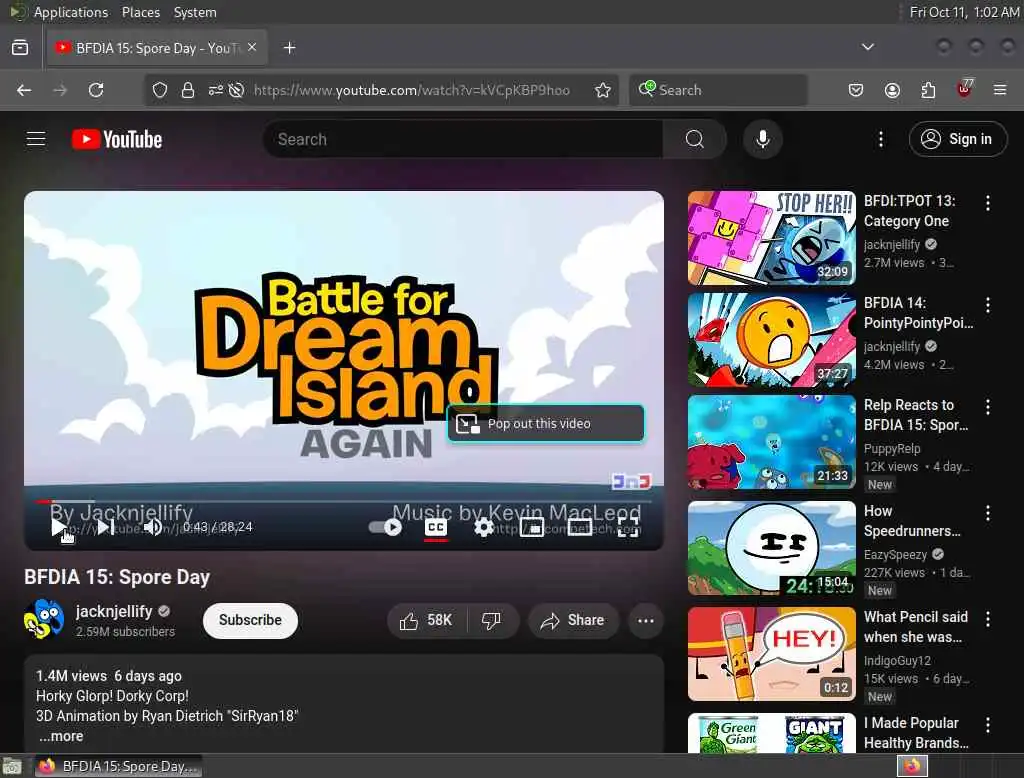Open jacknjellify channel avatar
The width and height of the screenshot is (1024, 778).
(x=44, y=620)
